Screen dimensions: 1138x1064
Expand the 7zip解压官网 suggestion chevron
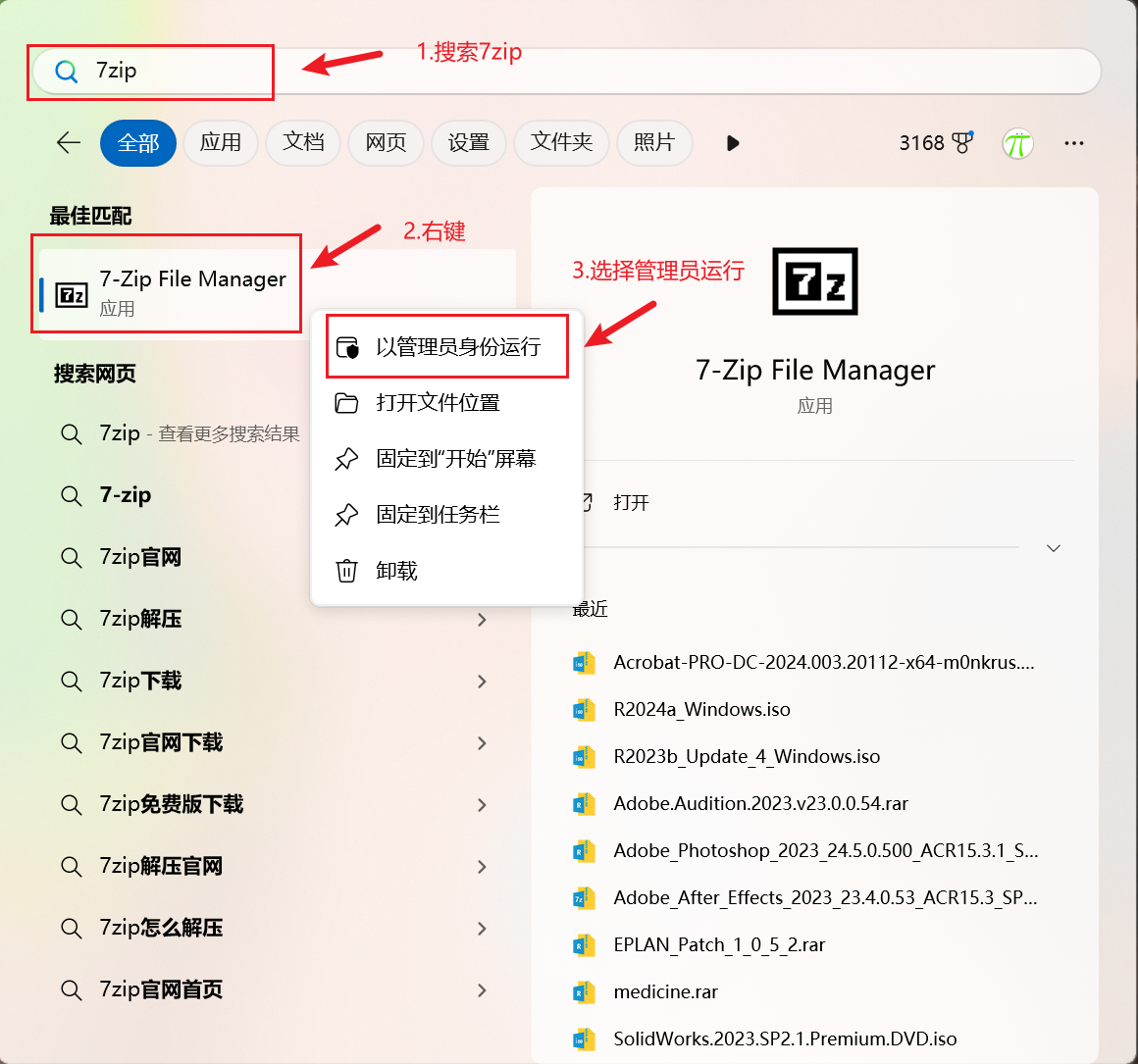click(x=482, y=867)
